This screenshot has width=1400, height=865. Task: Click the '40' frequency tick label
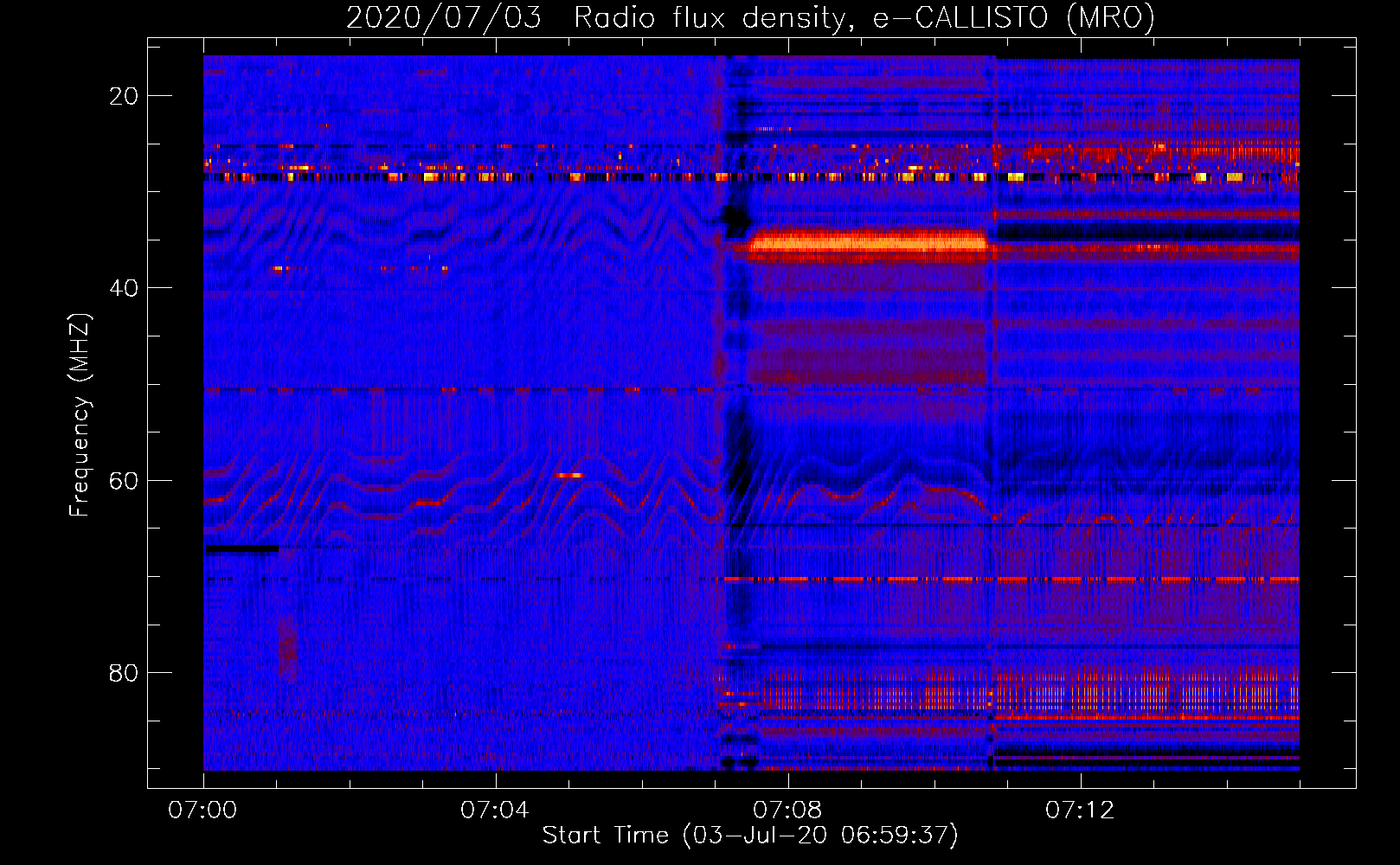pyautogui.click(x=124, y=288)
